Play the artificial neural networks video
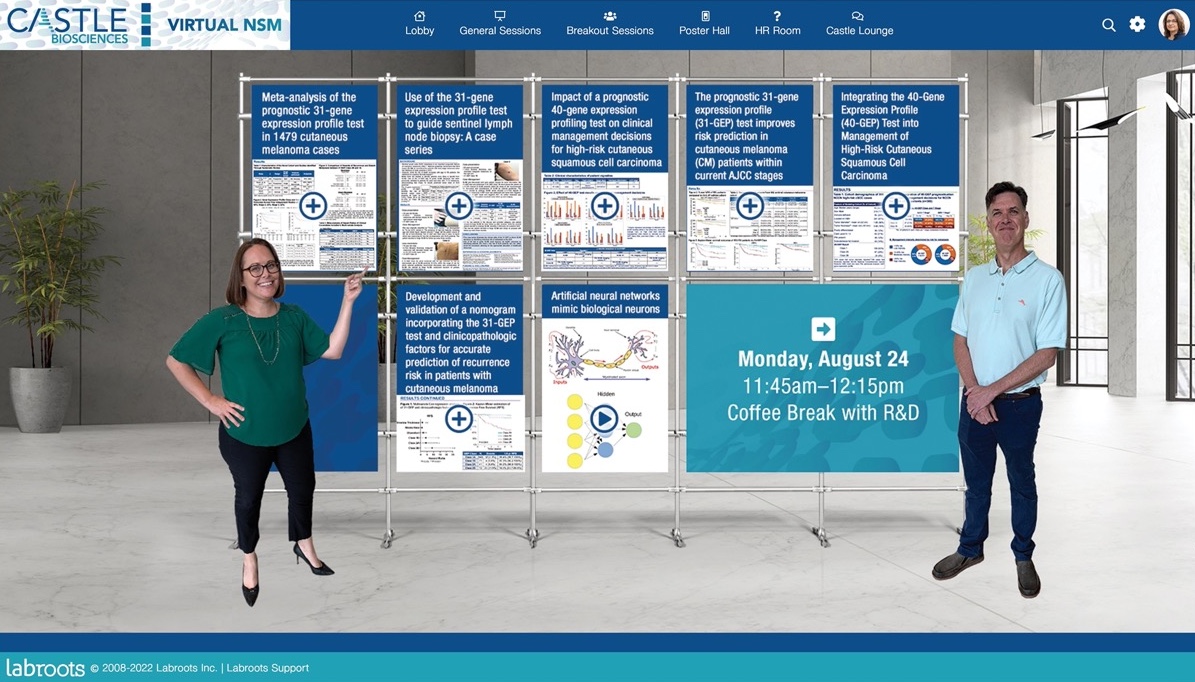1195x682 pixels. click(x=604, y=418)
